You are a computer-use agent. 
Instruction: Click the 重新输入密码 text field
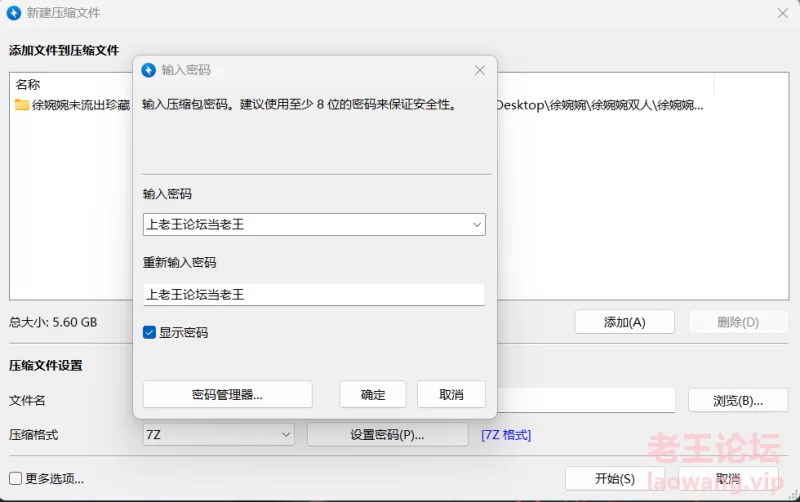coord(314,294)
